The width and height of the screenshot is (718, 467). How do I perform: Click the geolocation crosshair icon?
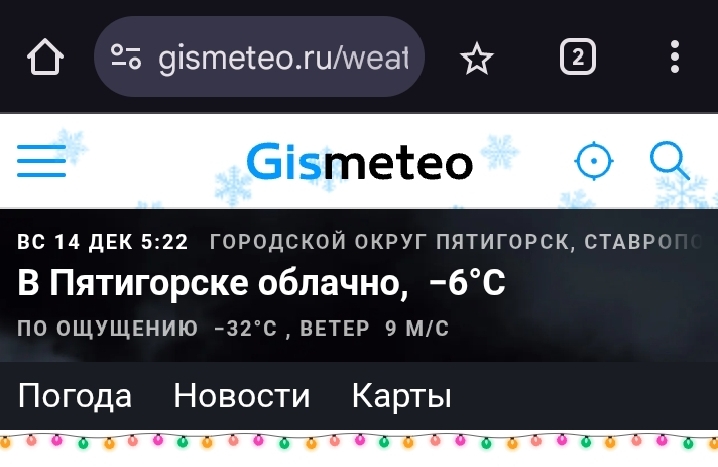point(594,161)
